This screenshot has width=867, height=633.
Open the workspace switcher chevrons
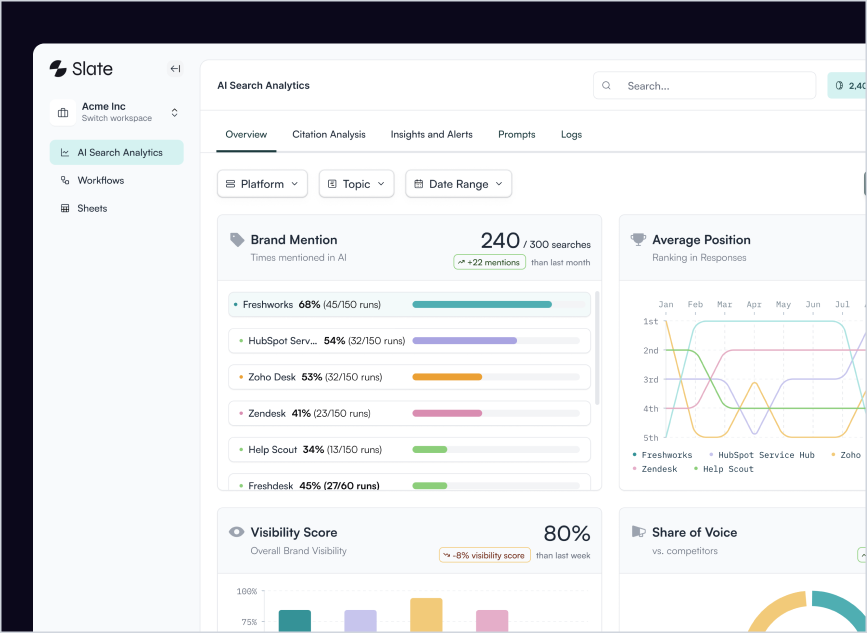tap(174, 112)
